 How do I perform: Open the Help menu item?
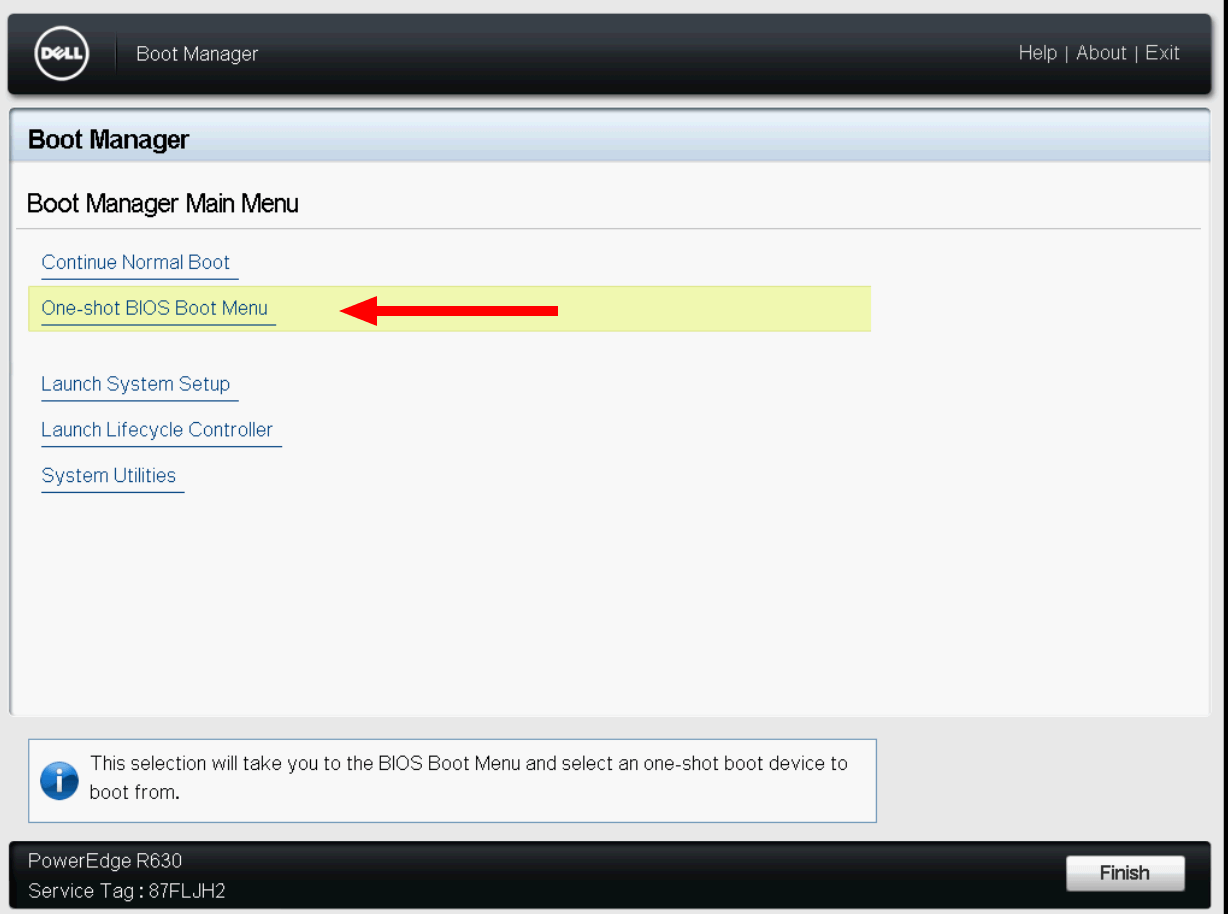[1037, 53]
